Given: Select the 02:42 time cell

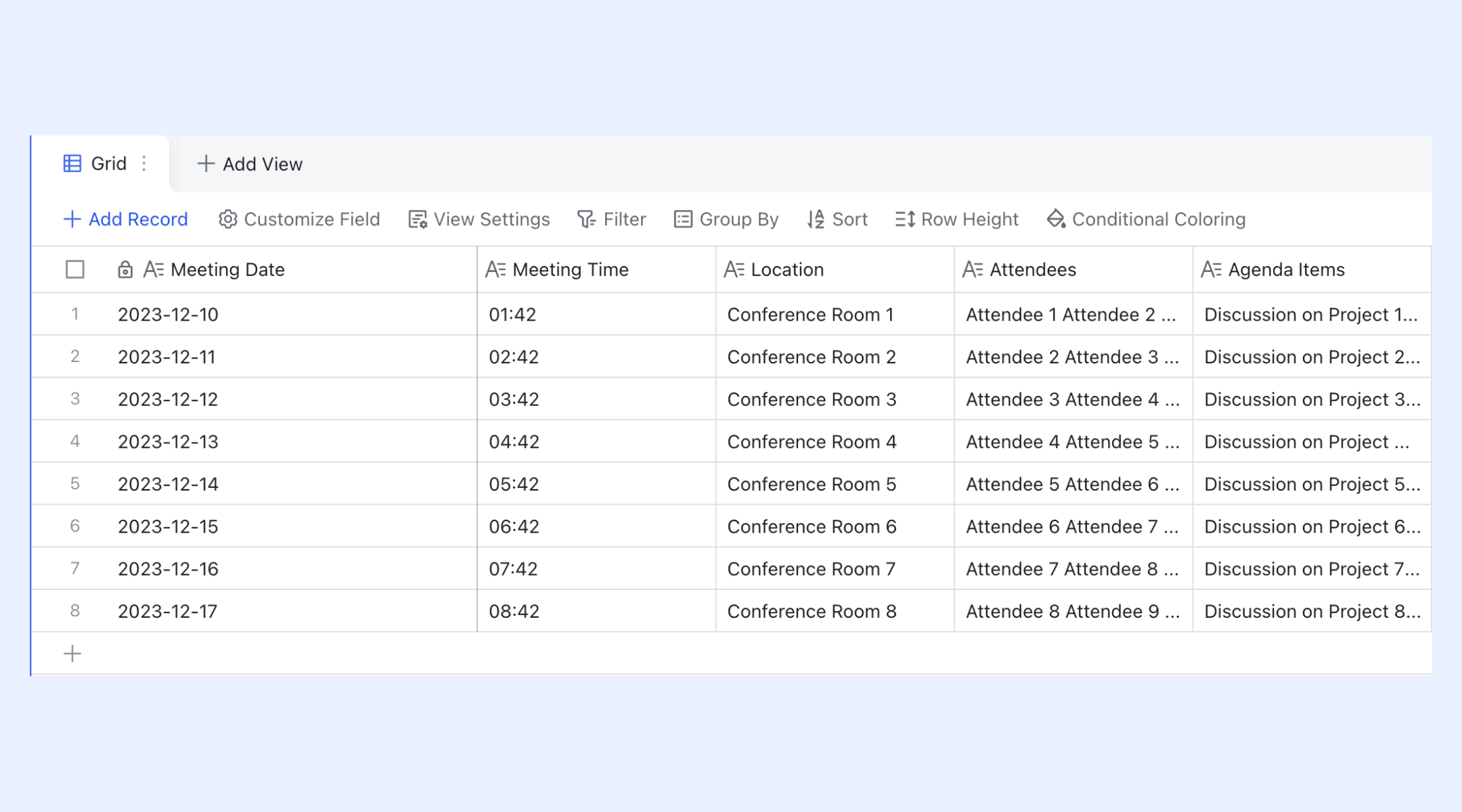Looking at the screenshot, I should [x=596, y=357].
